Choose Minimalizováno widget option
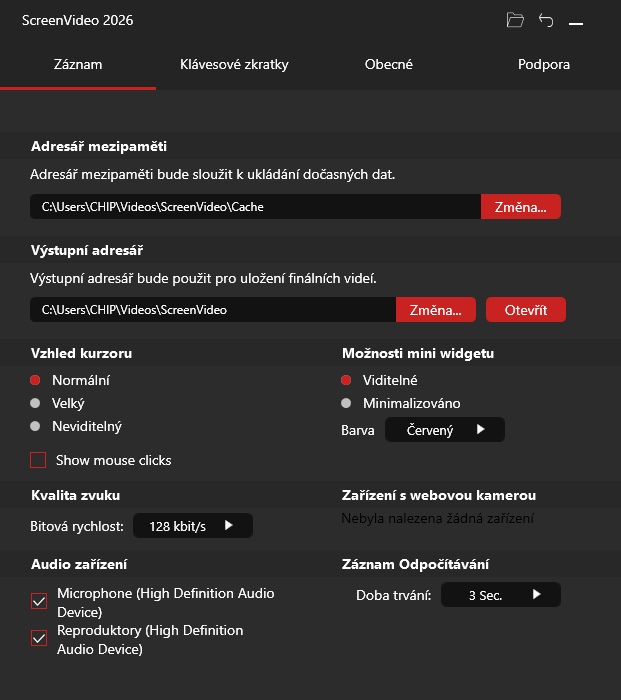Image resolution: width=621 pixels, height=700 pixels. (x=400, y=404)
